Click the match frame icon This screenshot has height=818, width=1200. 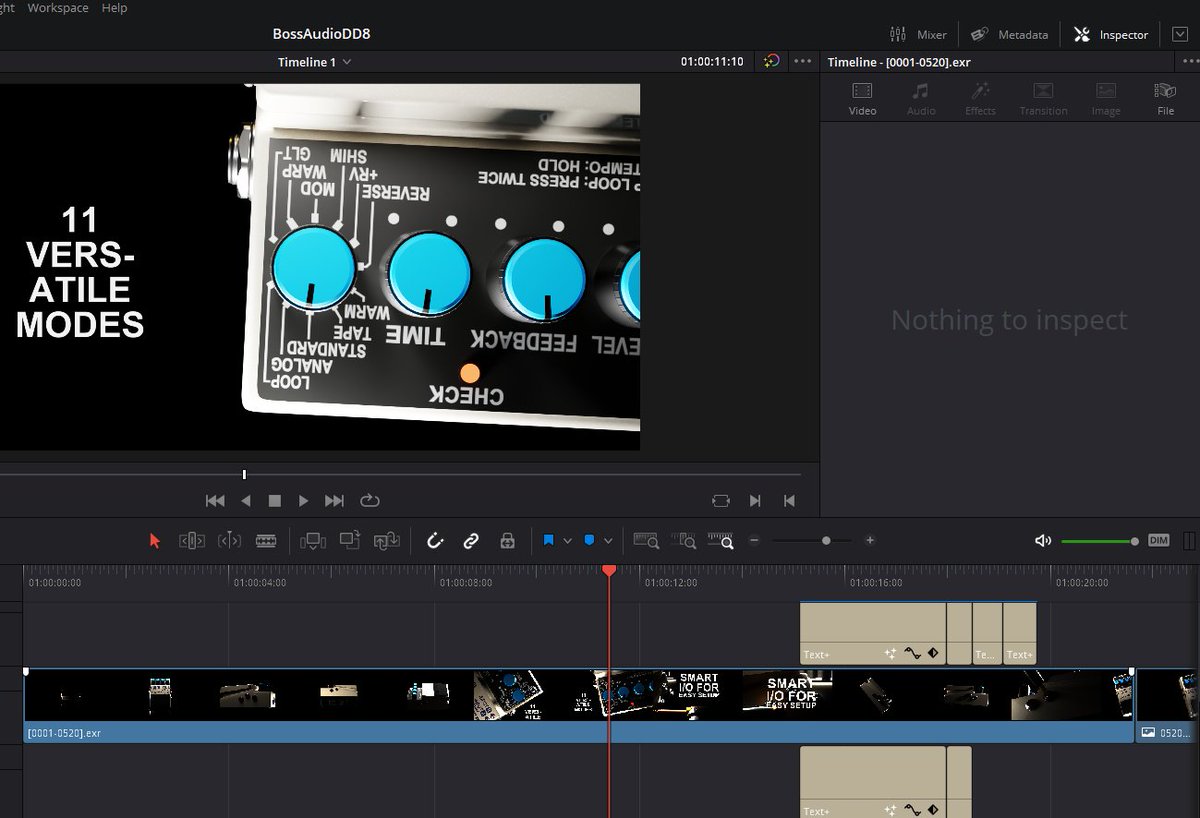(721, 501)
